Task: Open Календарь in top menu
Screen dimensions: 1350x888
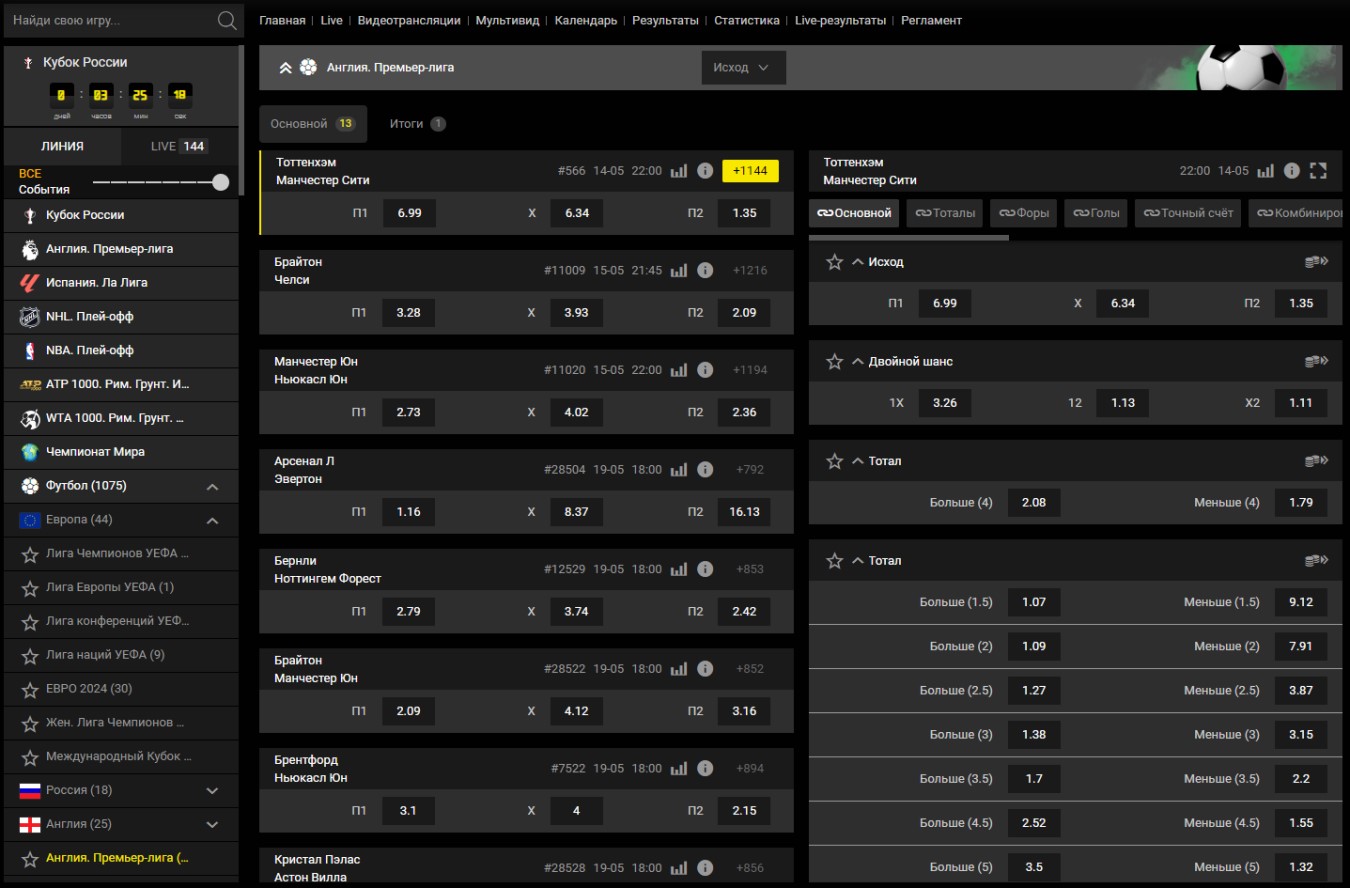Action: coord(586,20)
